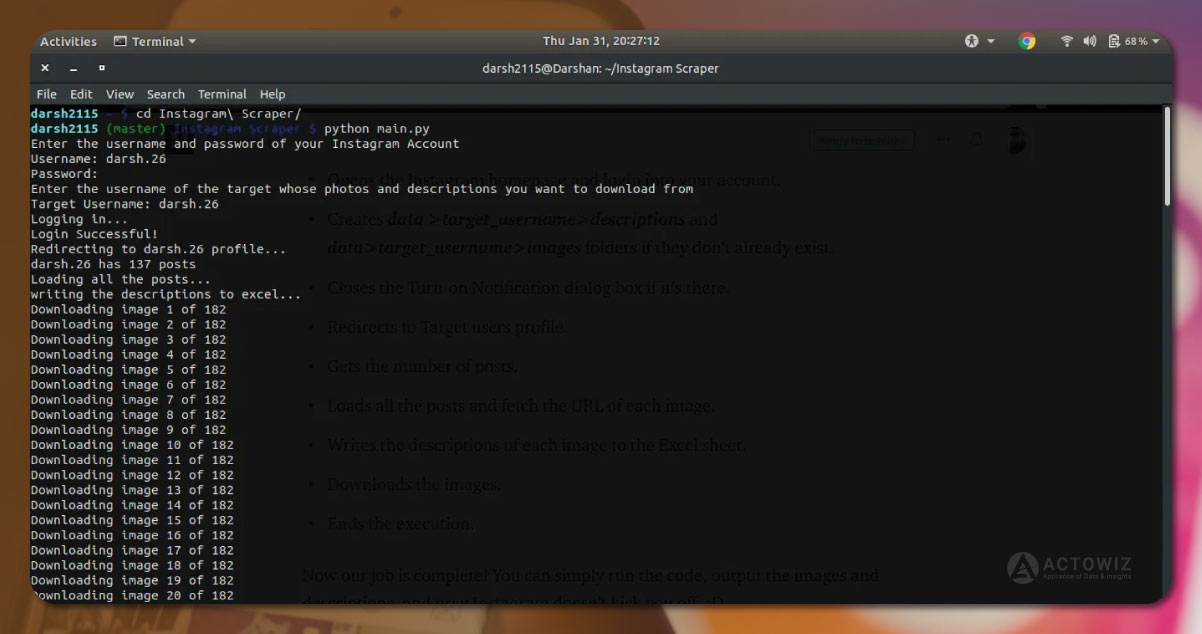Viewport: 1202px width, 634px height.
Task: Click the 'Downloading image 19 of 182' line
Action: pyautogui.click(x=132, y=580)
